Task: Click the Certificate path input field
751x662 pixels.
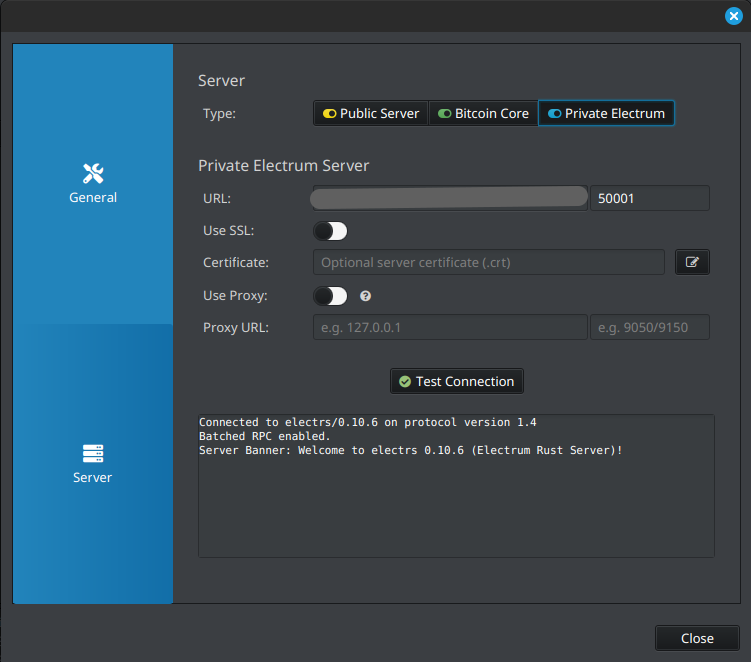Action: click(x=489, y=262)
